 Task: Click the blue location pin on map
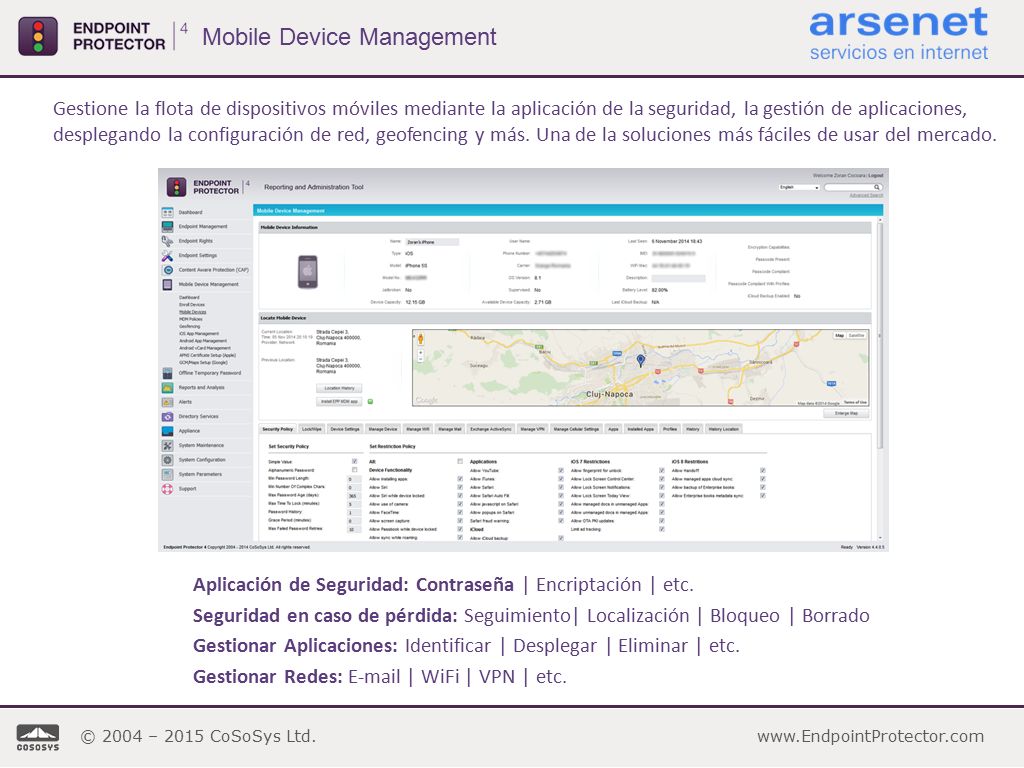tap(641, 360)
